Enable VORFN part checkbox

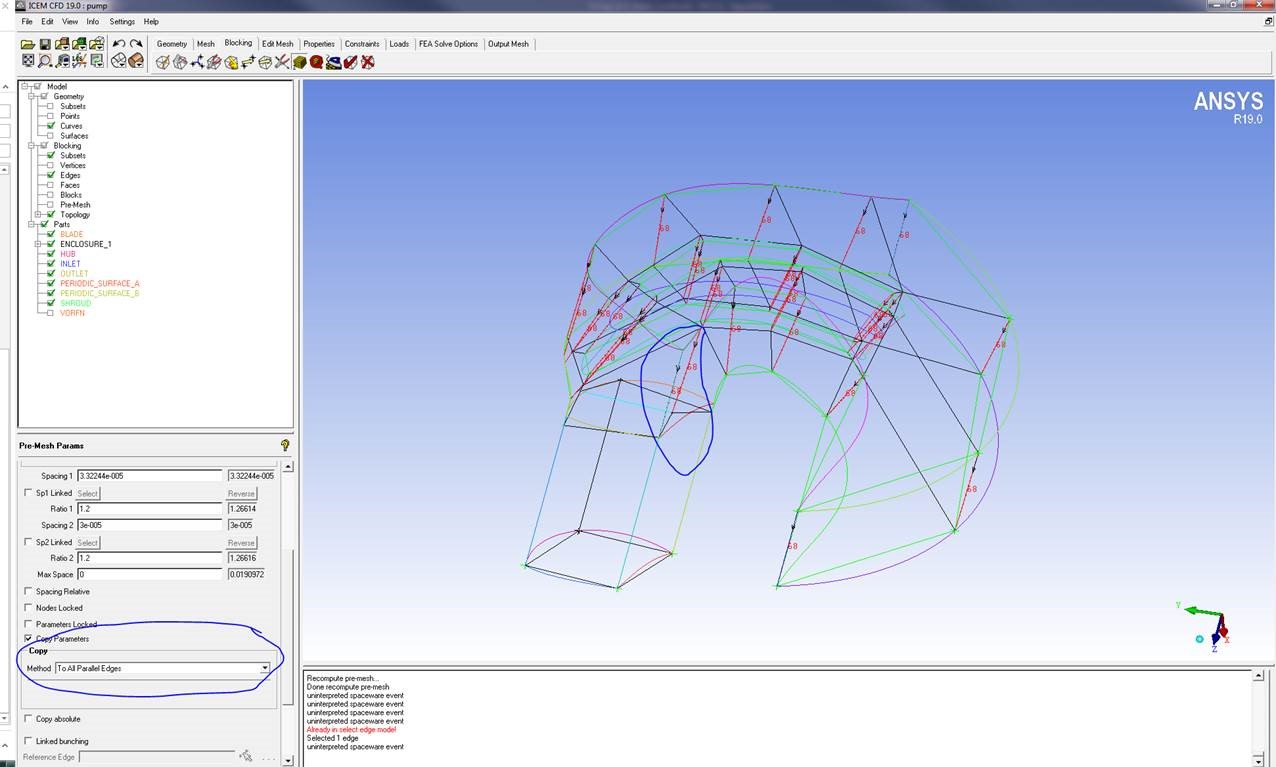coord(50,313)
